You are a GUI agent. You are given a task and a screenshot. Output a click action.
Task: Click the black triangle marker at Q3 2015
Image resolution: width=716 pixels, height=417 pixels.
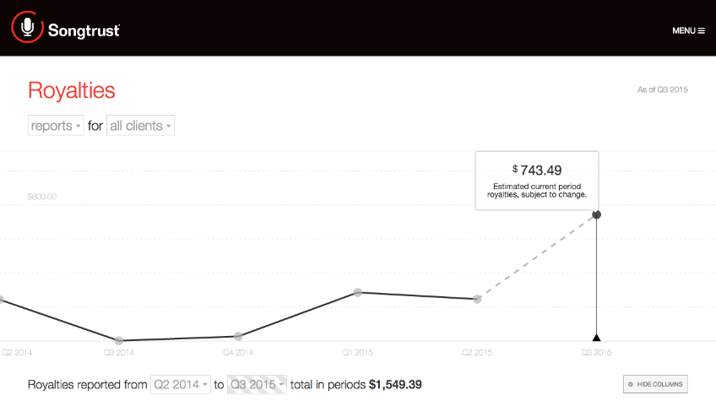pos(596,338)
